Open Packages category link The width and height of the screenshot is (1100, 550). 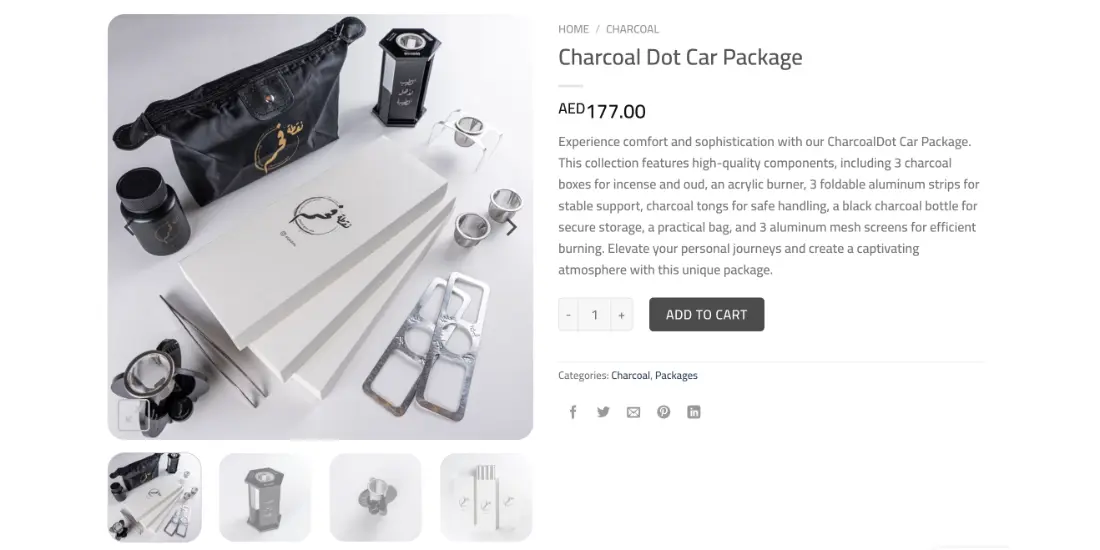click(x=676, y=375)
